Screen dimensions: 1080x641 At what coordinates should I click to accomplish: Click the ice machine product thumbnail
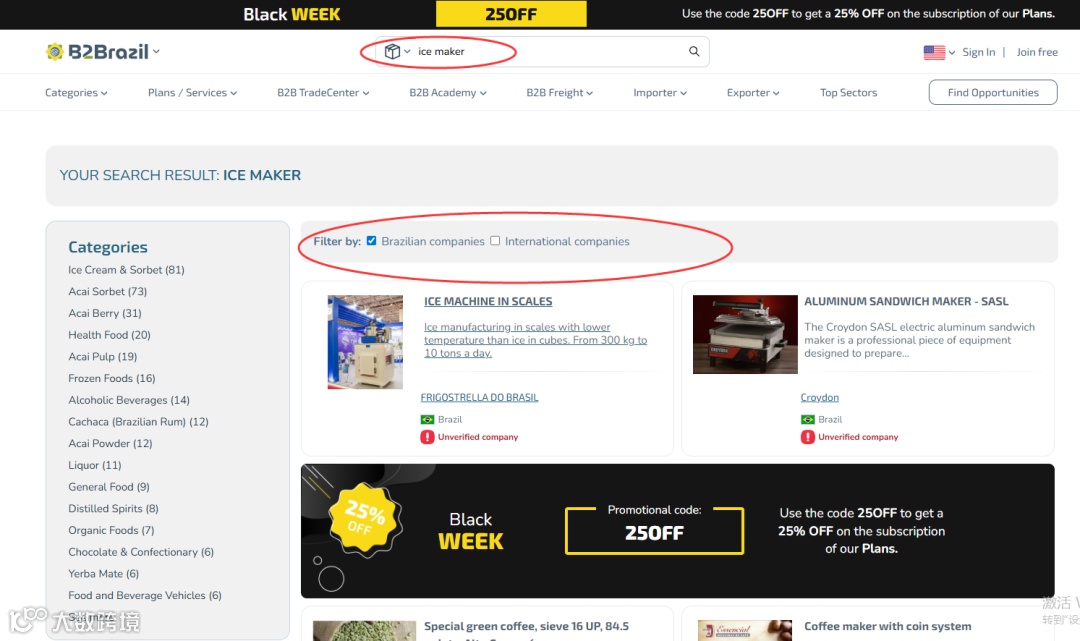tap(365, 342)
